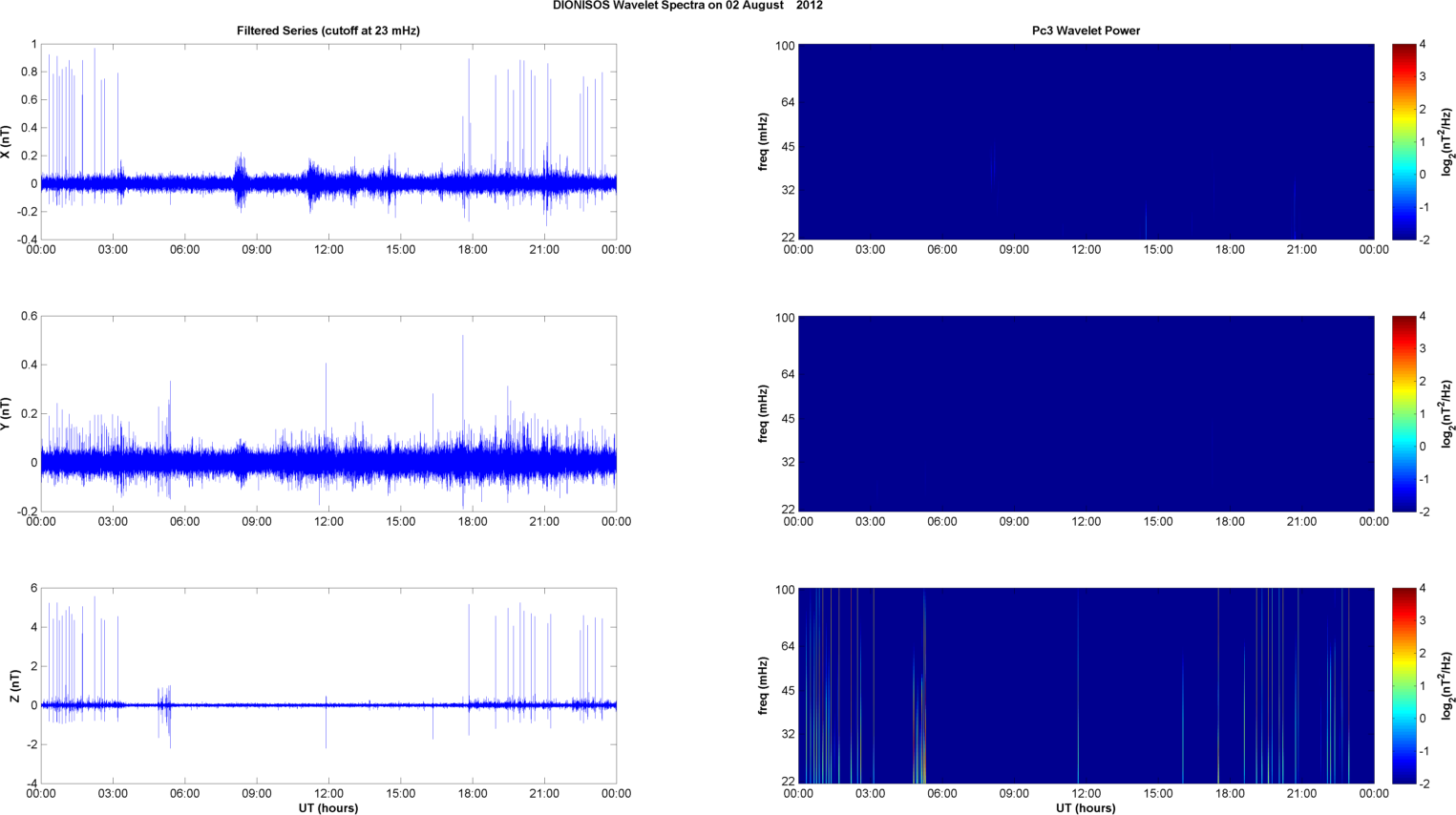Click the Z (nT) filtered time series plot

pos(328,685)
